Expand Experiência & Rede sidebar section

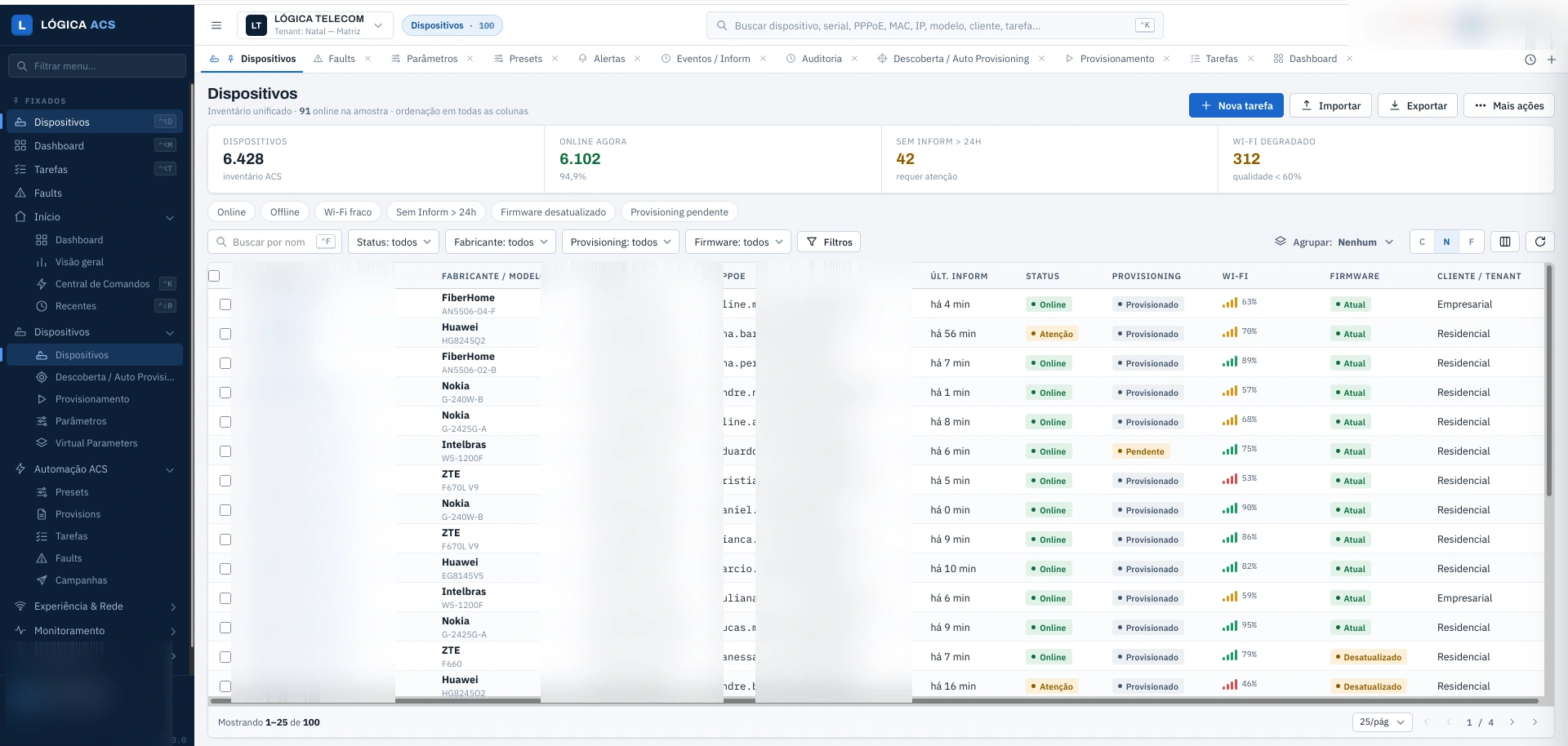[96, 606]
